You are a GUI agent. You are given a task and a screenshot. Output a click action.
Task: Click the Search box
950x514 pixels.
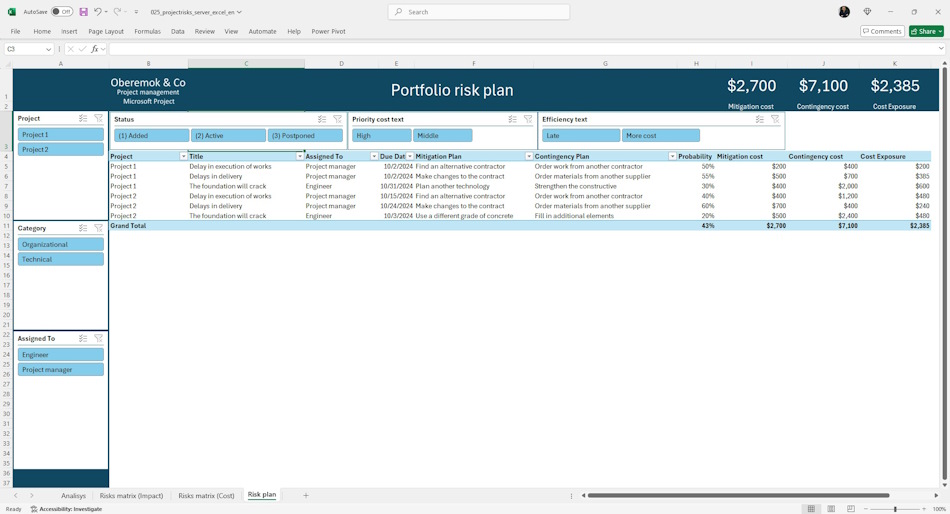click(479, 12)
